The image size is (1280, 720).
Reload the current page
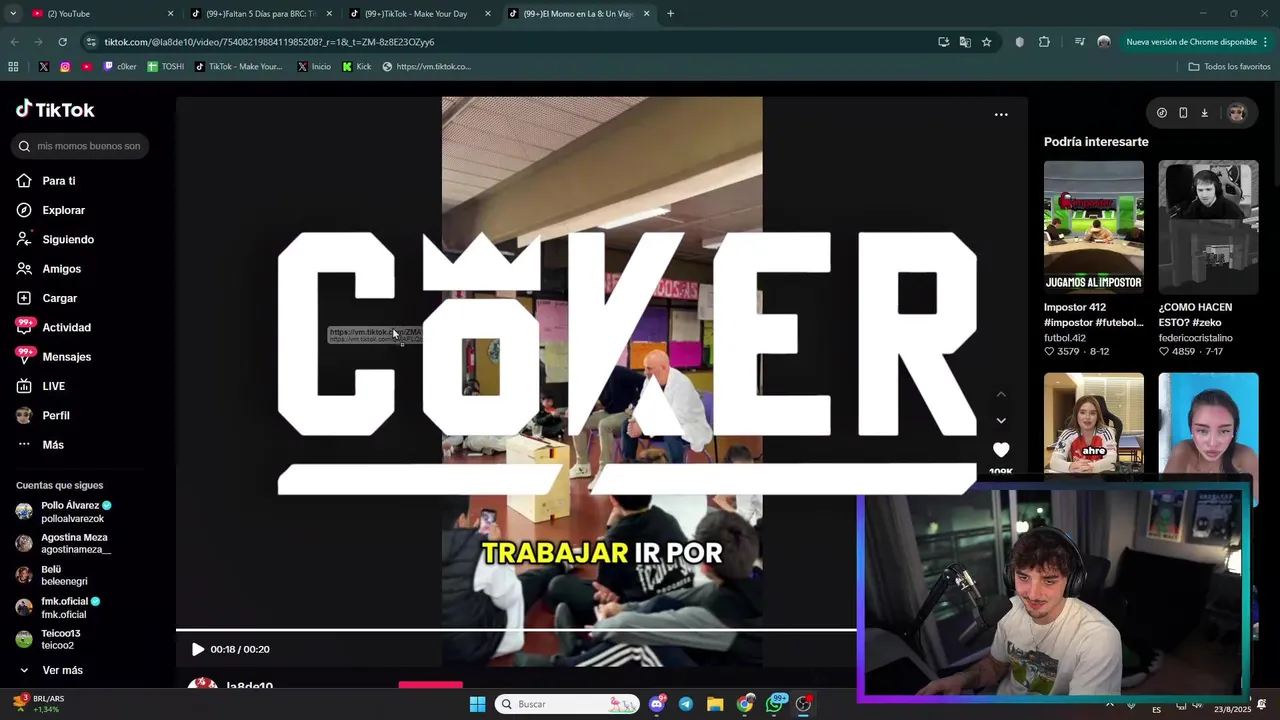coord(62,42)
